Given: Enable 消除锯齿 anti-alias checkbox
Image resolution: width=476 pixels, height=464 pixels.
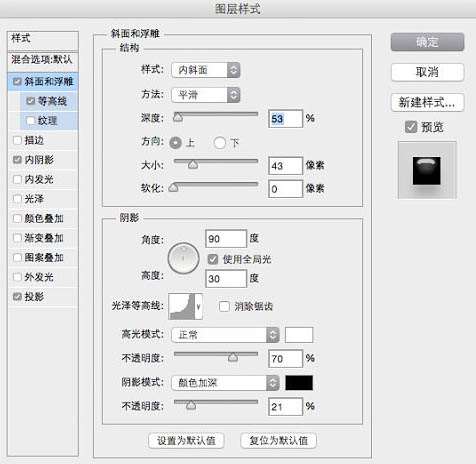Looking at the screenshot, I should click(224, 306).
